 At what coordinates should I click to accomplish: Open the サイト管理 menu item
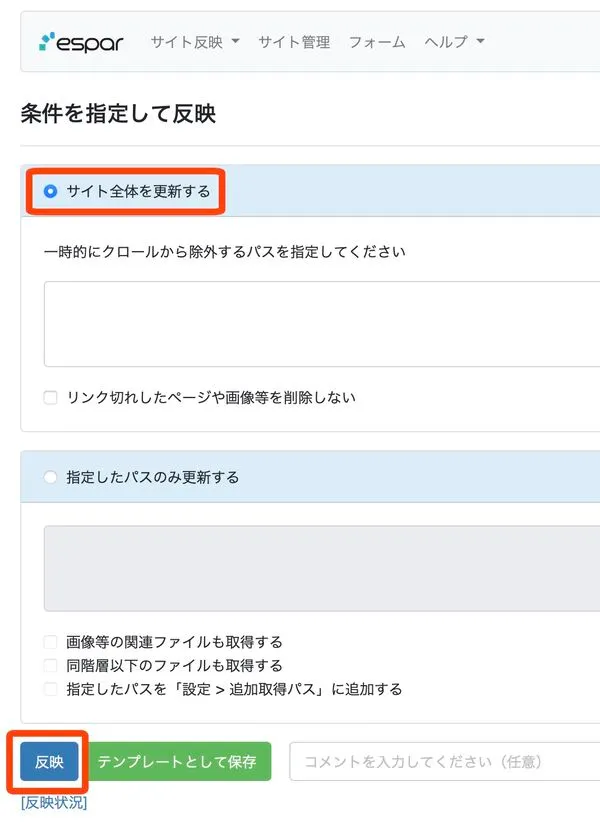[294, 42]
